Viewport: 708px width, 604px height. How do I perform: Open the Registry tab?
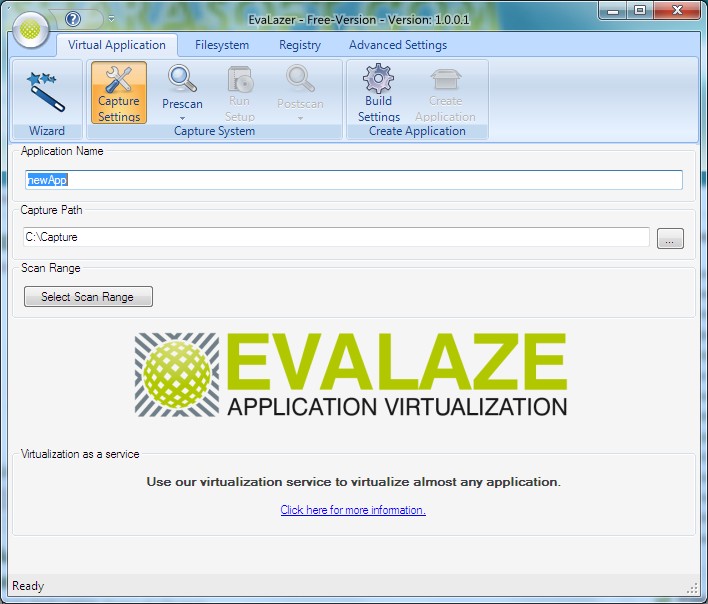coord(300,45)
